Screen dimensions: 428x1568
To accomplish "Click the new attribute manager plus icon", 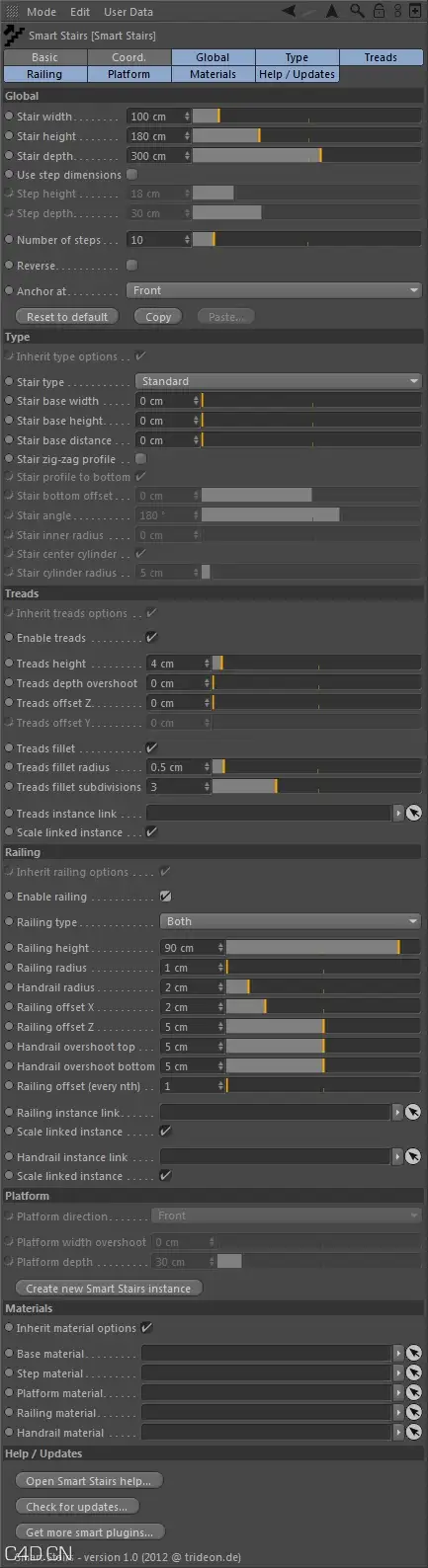I will (414, 11).
